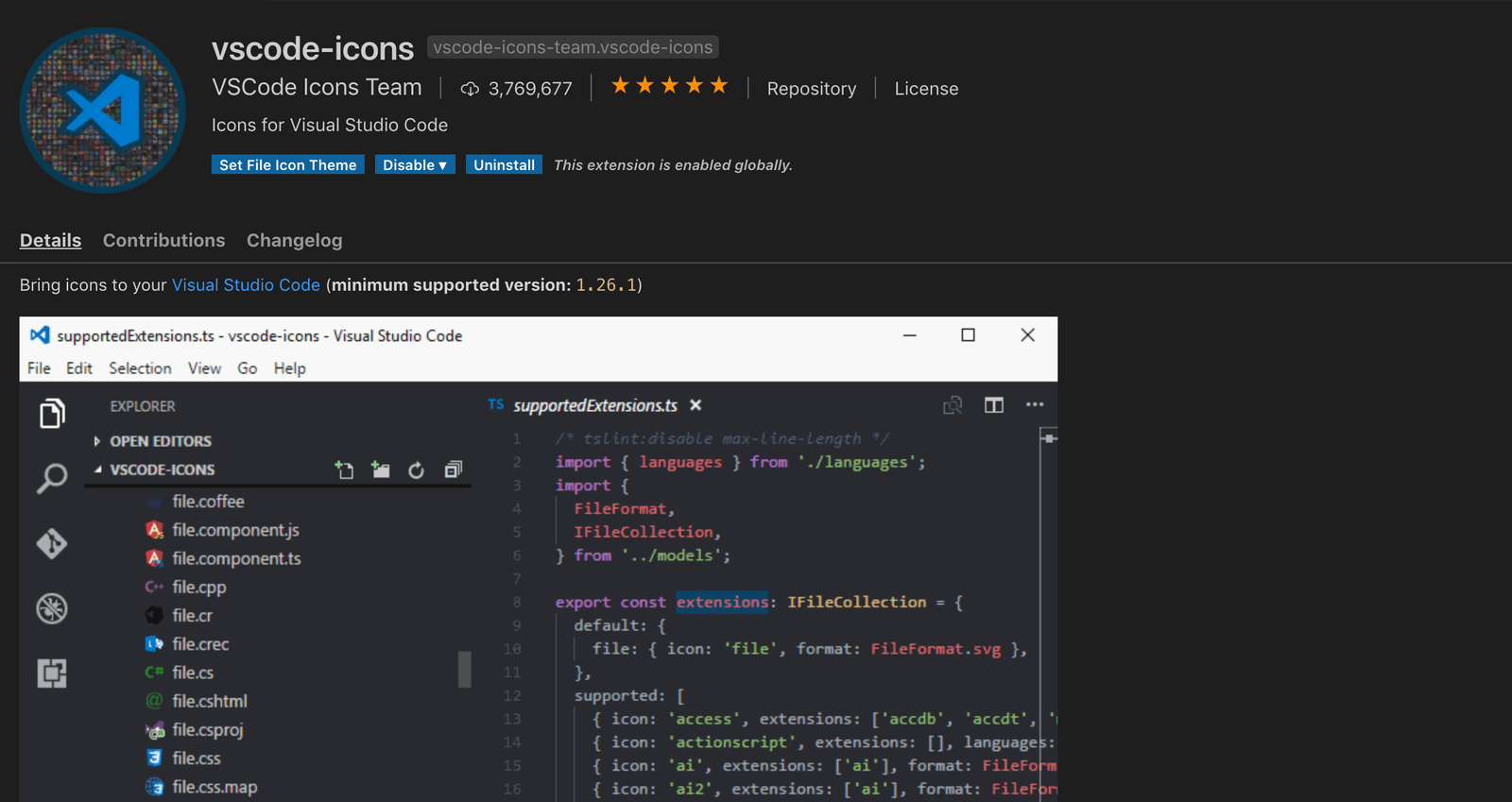1512x802 pixels.
Task: Open More Actions ellipsis in editor toolbar
Action: pos(1035,404)
